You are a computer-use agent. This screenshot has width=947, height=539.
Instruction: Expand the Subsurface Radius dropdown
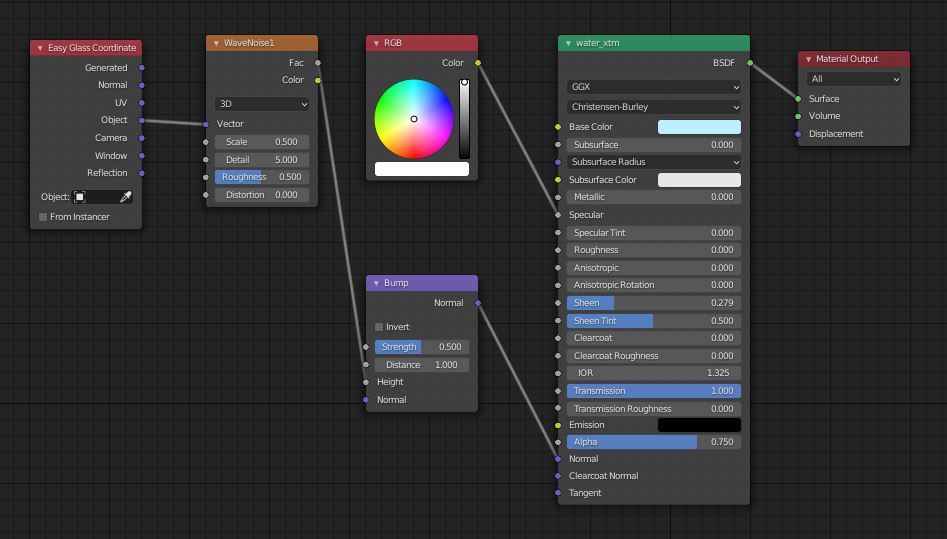(x=653, y=162)
